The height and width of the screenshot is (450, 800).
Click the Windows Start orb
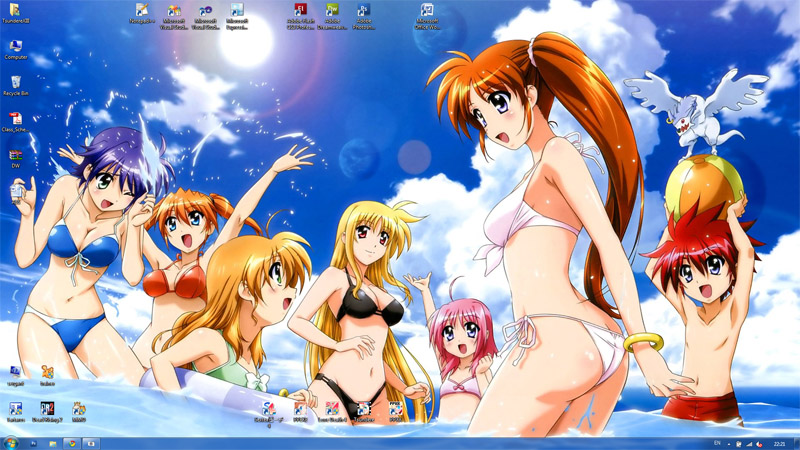[11, 443]
